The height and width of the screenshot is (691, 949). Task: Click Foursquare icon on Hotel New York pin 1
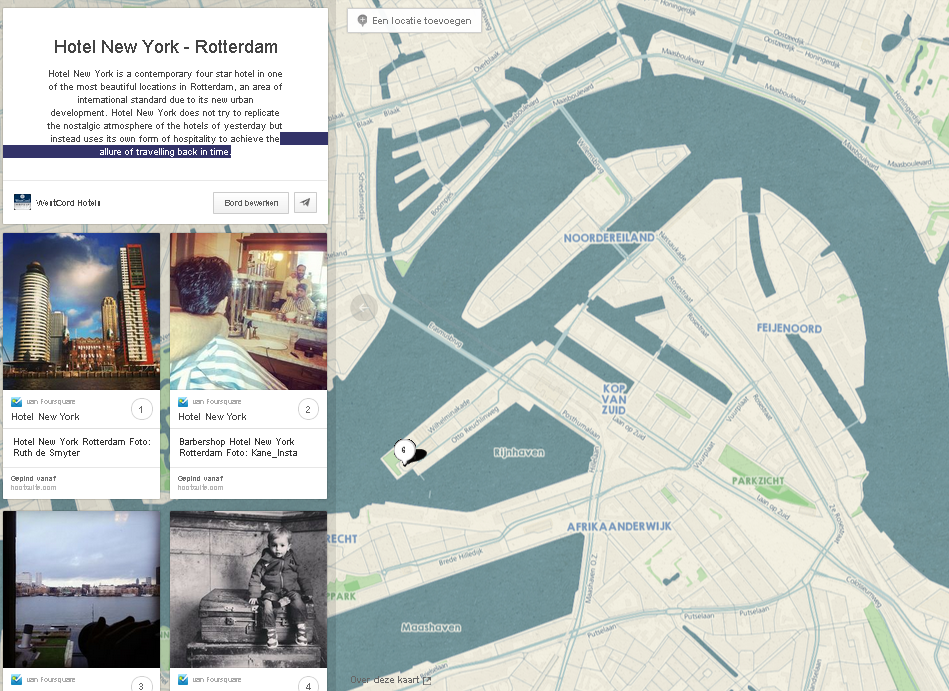pyautogui.click(x=16, y=402)
